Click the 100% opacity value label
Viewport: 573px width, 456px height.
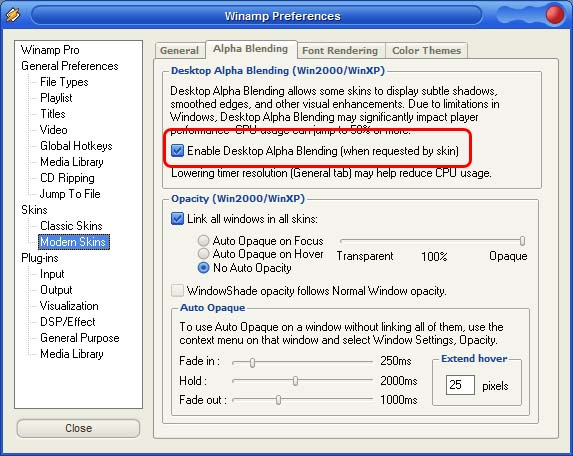pyautogui.click(x=434, y=256)
